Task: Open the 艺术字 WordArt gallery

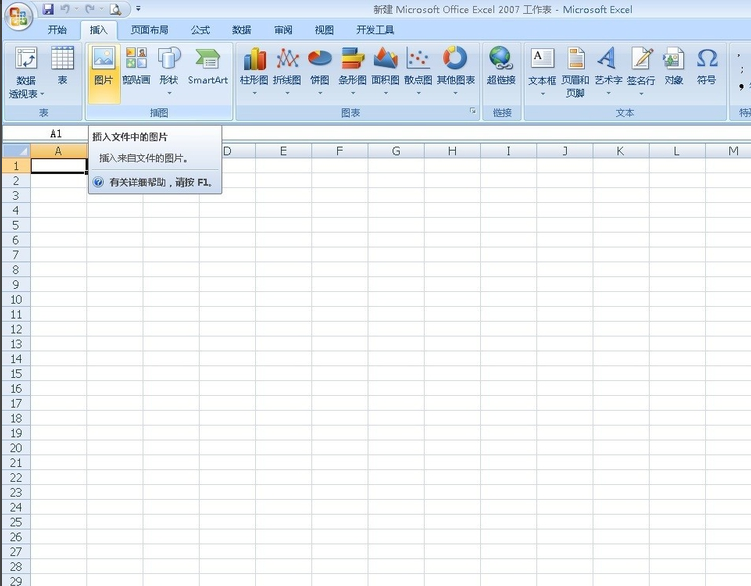Action: [608, 71]
